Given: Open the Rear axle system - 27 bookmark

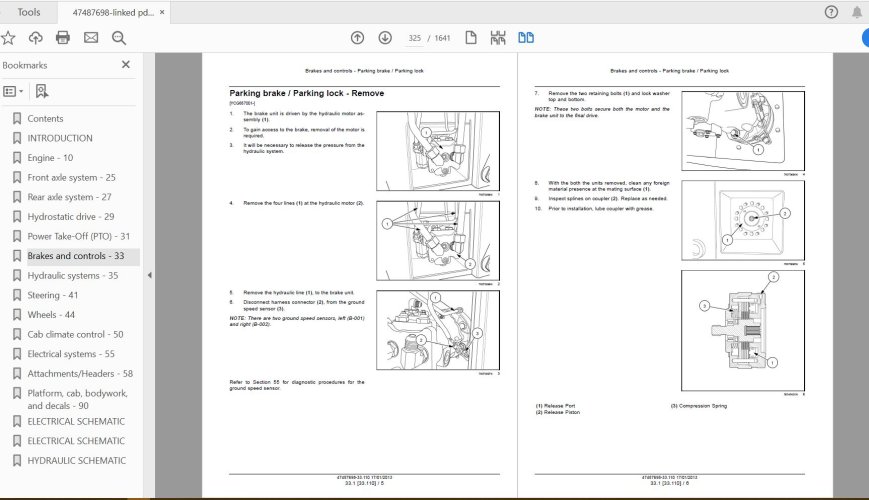Looking at the screenshot, I should coord(69,197).
